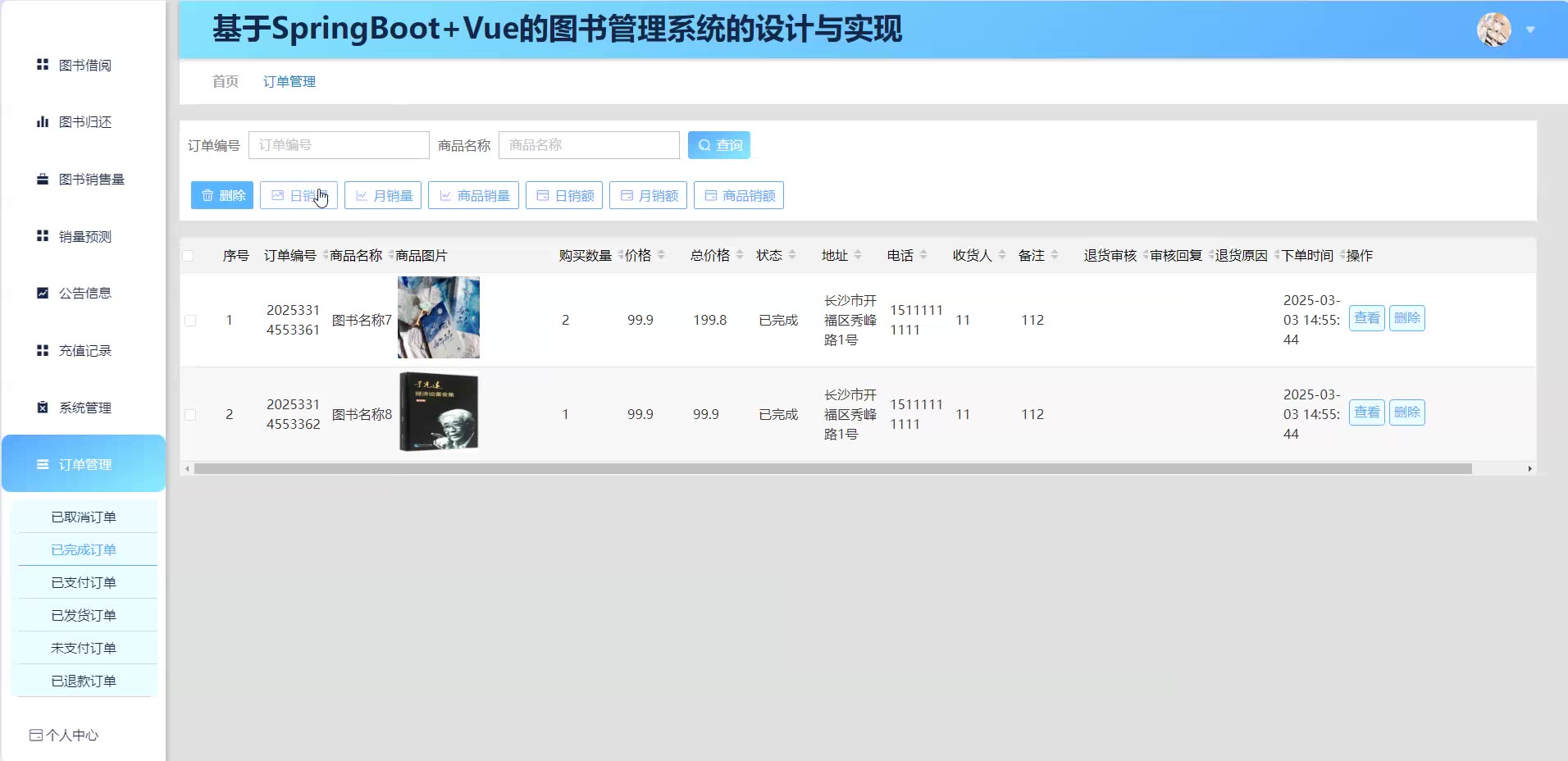1568x761 pixels.
Task: Click the clipboard icon beside 系统管理
Action: tap(43, 408)
